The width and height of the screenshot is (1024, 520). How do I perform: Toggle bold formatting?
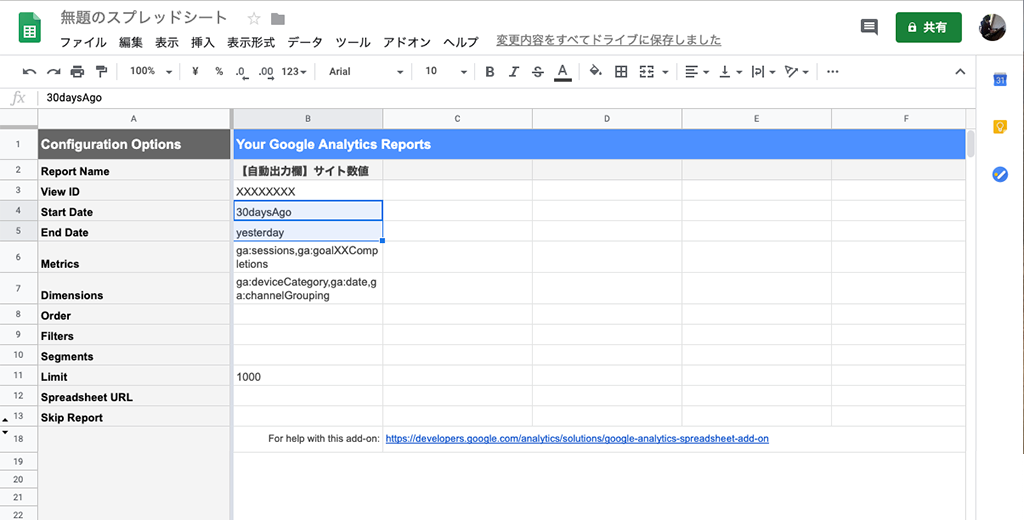490,72
